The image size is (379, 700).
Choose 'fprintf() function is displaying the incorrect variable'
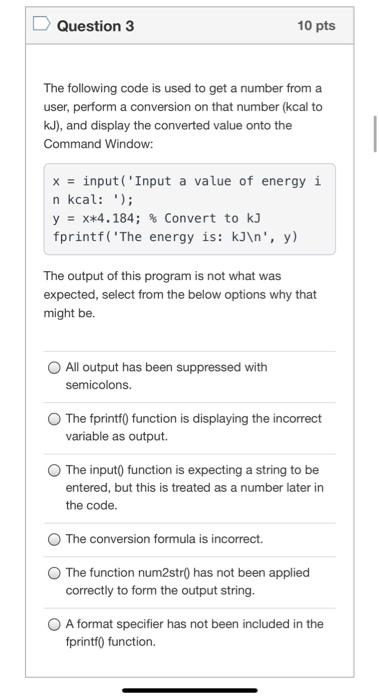[54, 419]
